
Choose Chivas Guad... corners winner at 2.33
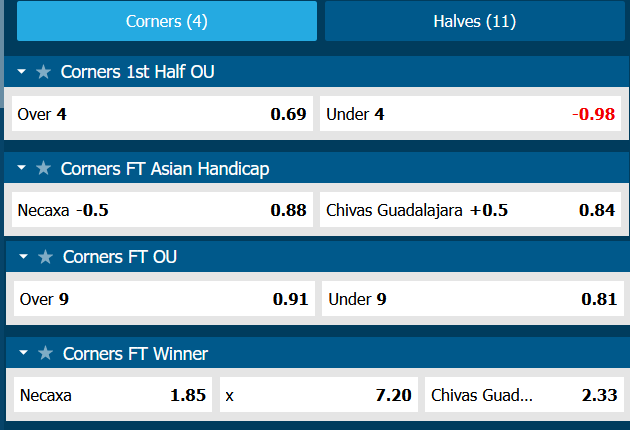(522, 395)
